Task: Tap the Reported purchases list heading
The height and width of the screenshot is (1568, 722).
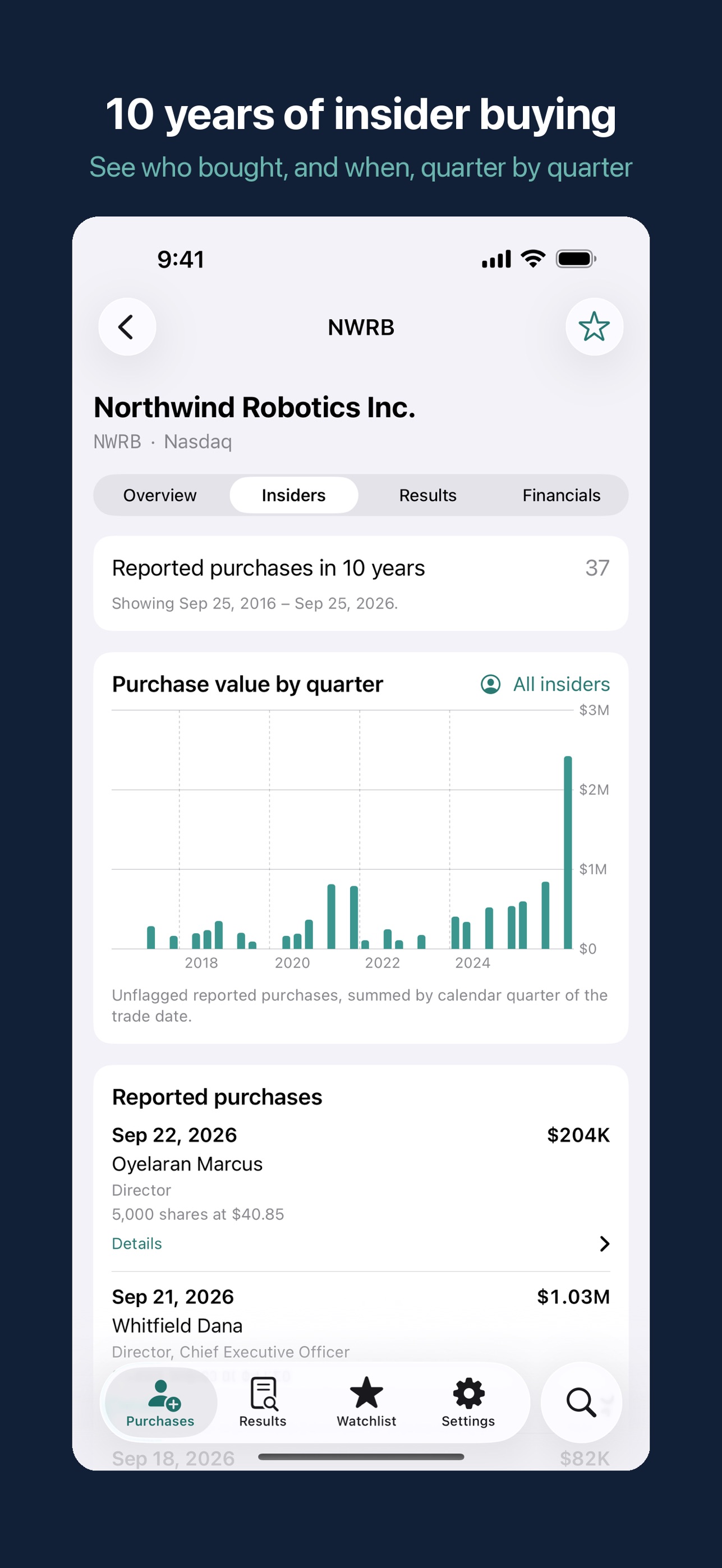Action: pos(217,1097)
